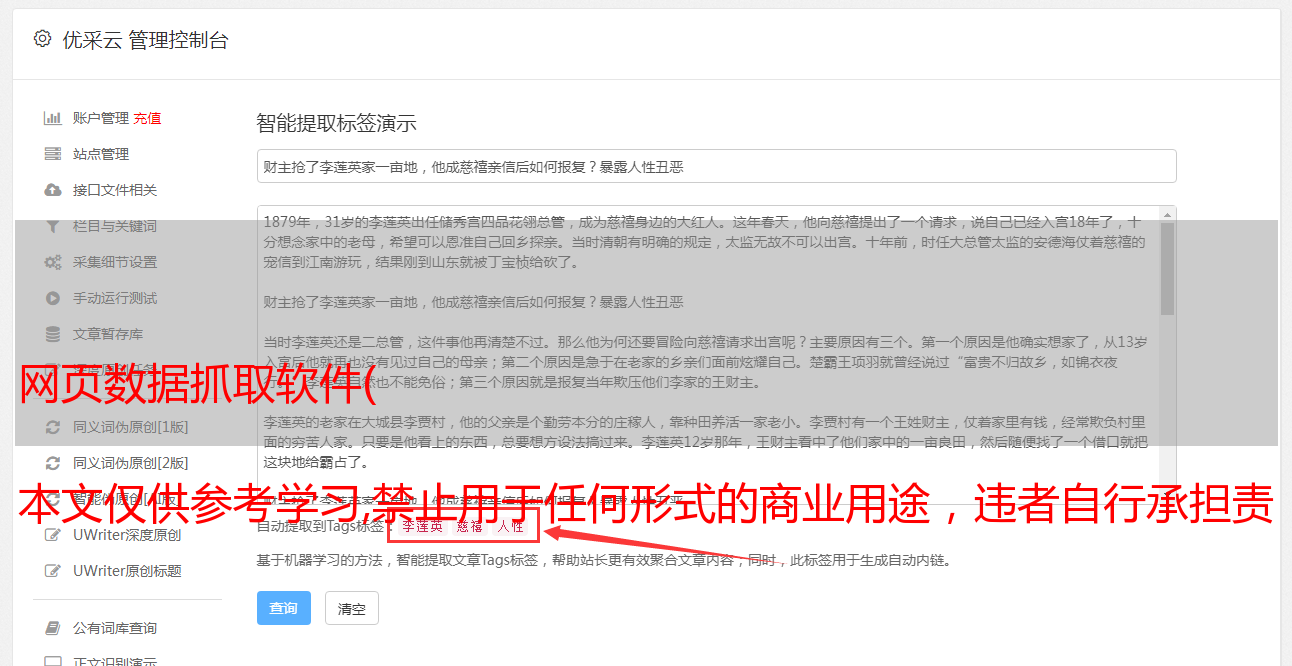Click the text area vertical scrollbar thumb
1292x666 pixels.
click(1167, 268)
